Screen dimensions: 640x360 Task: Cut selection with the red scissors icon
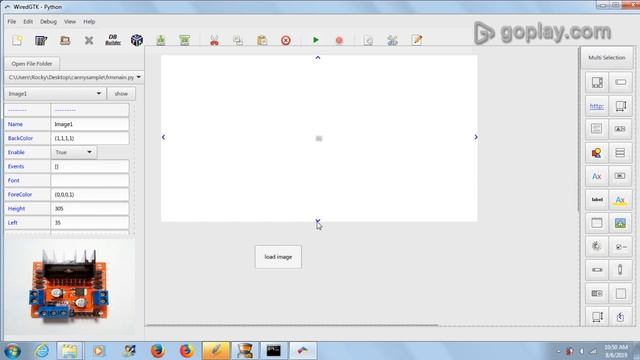pyautogui.click(x=214, y=40)
